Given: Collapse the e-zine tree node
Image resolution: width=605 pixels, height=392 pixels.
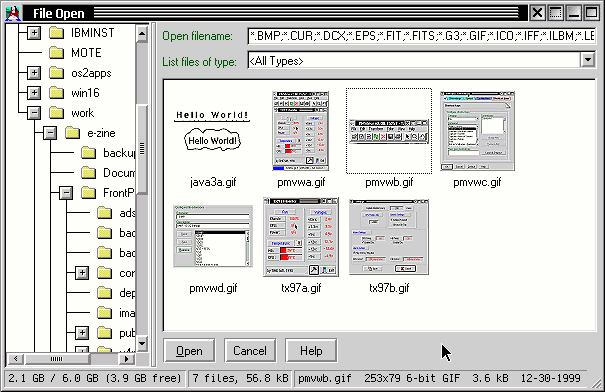Looking at the screenshot, I should click(50, 133).
